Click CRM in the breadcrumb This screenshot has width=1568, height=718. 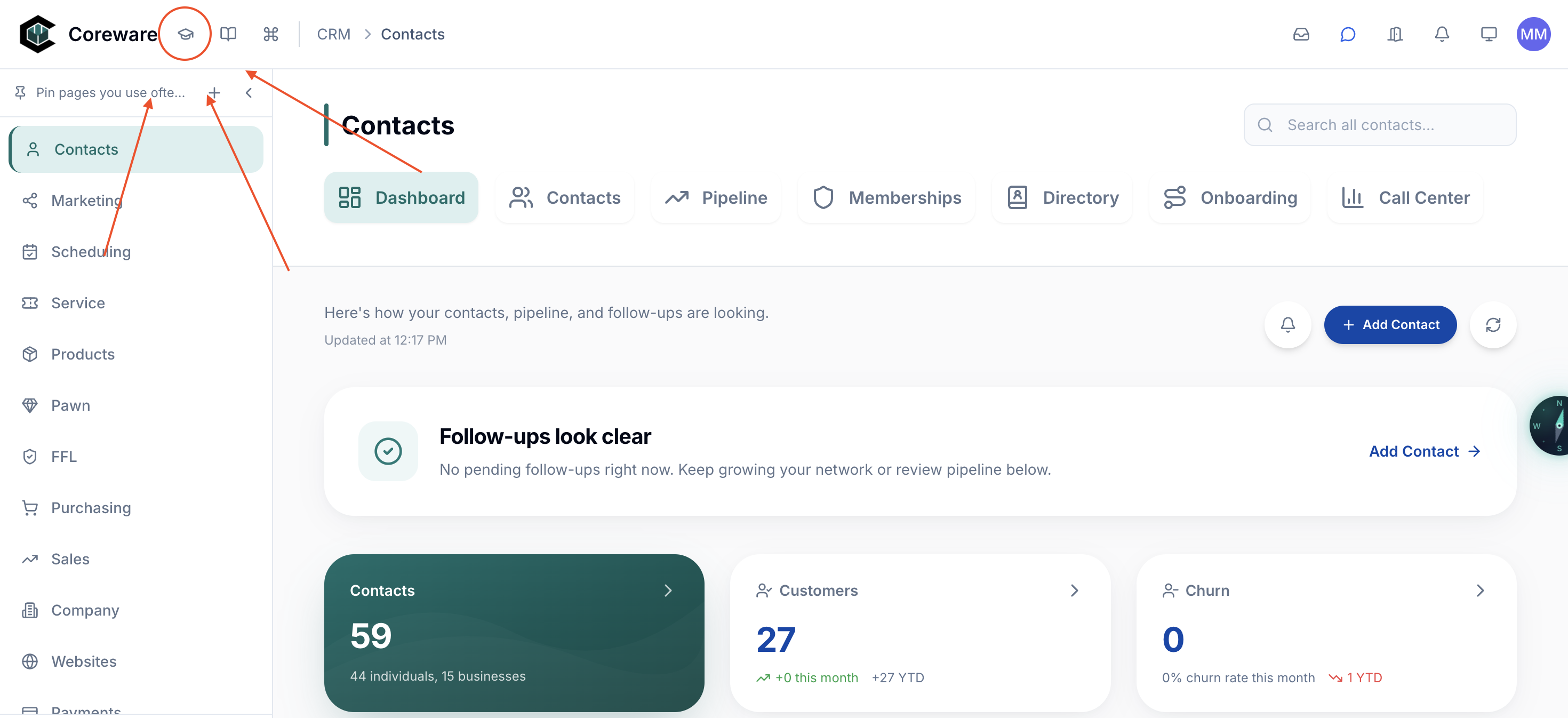[x=333, y=34]
